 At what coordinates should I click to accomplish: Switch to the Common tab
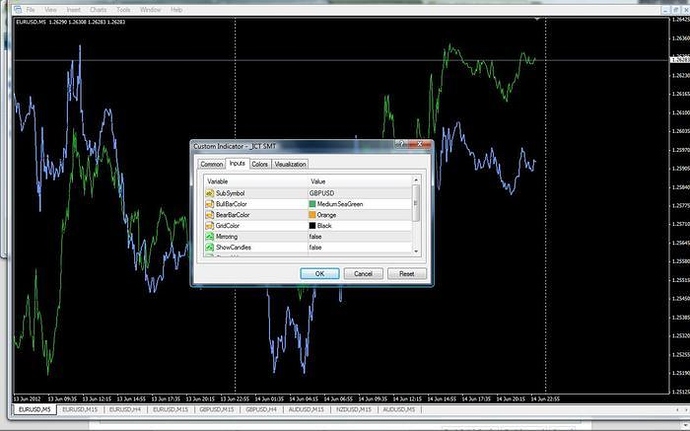(x=212, y=164)
